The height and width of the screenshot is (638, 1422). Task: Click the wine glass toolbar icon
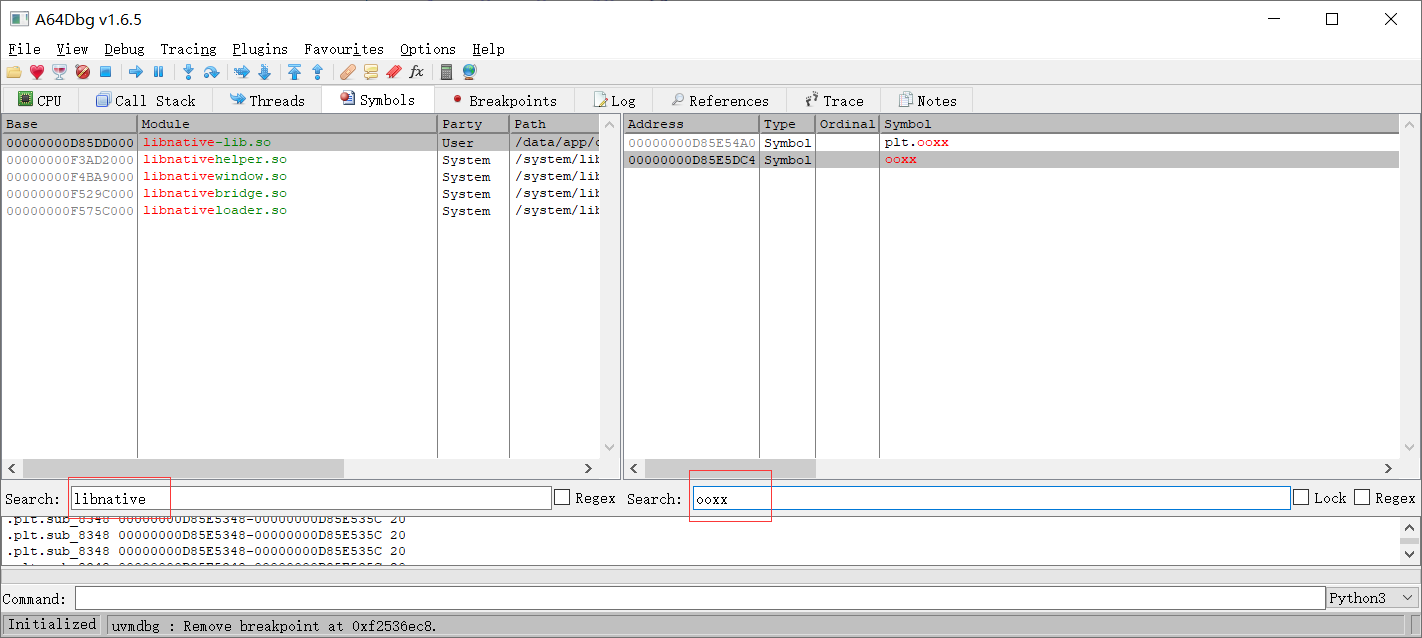60,72
